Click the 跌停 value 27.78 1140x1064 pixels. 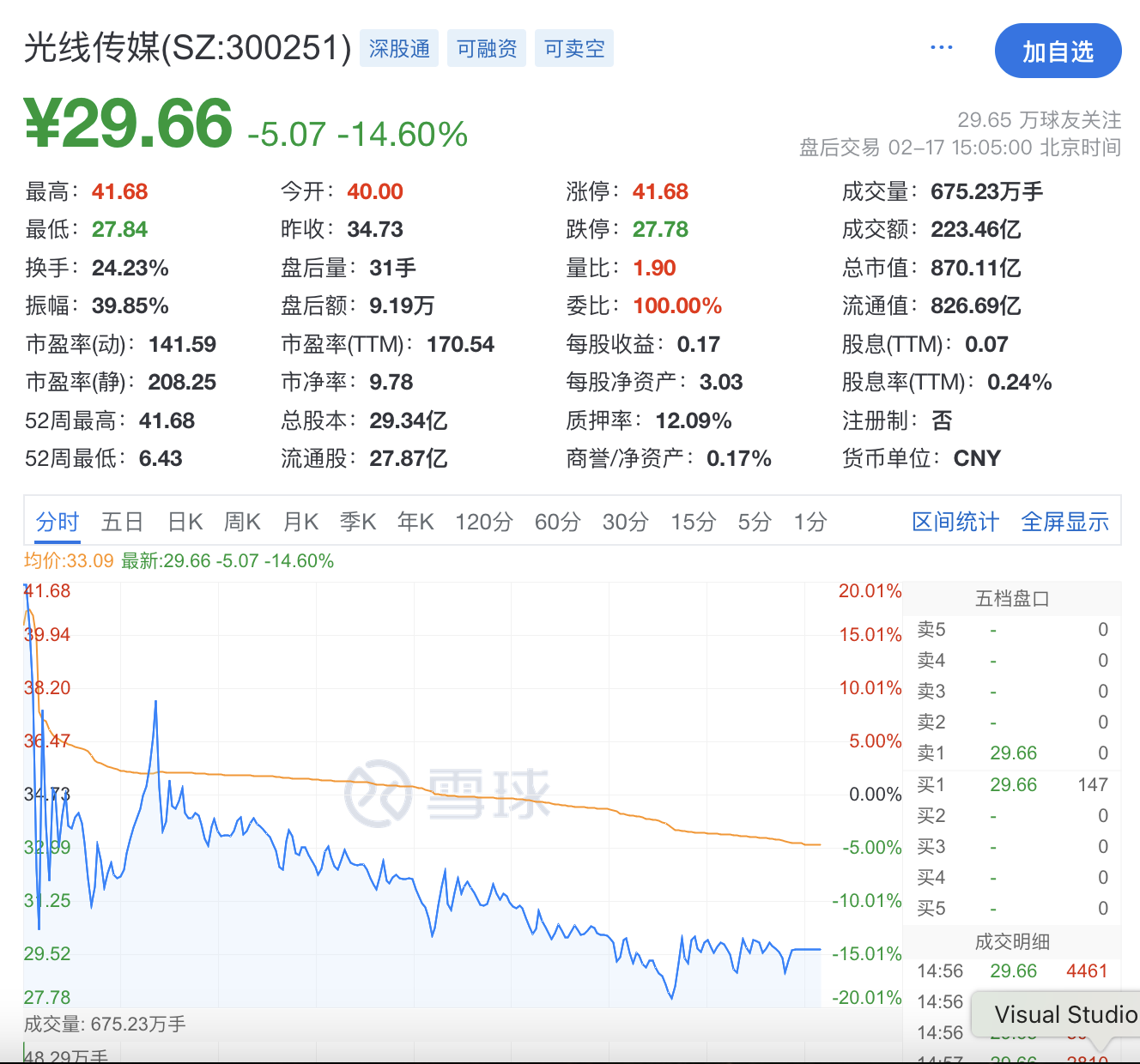[x=661, y=229]
